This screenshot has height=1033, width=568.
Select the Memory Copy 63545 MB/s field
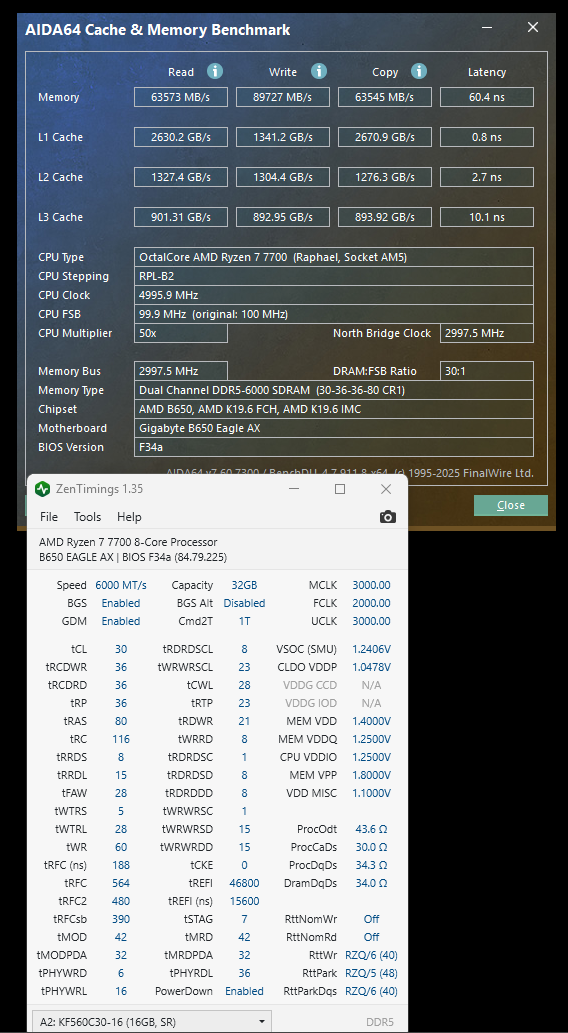click(385, 97)
